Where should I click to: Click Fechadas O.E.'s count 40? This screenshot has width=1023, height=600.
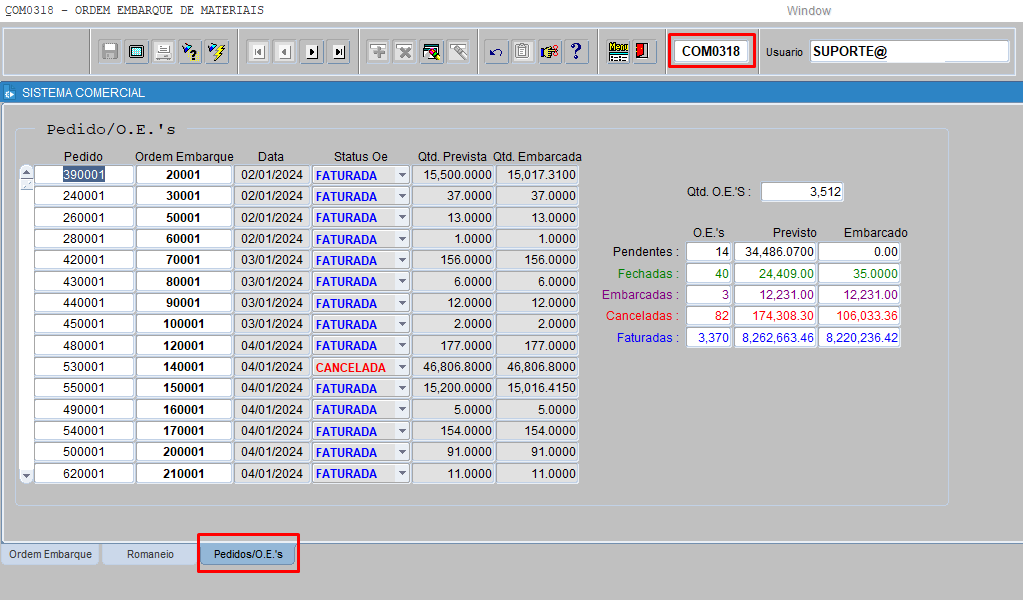pos(709,273)
